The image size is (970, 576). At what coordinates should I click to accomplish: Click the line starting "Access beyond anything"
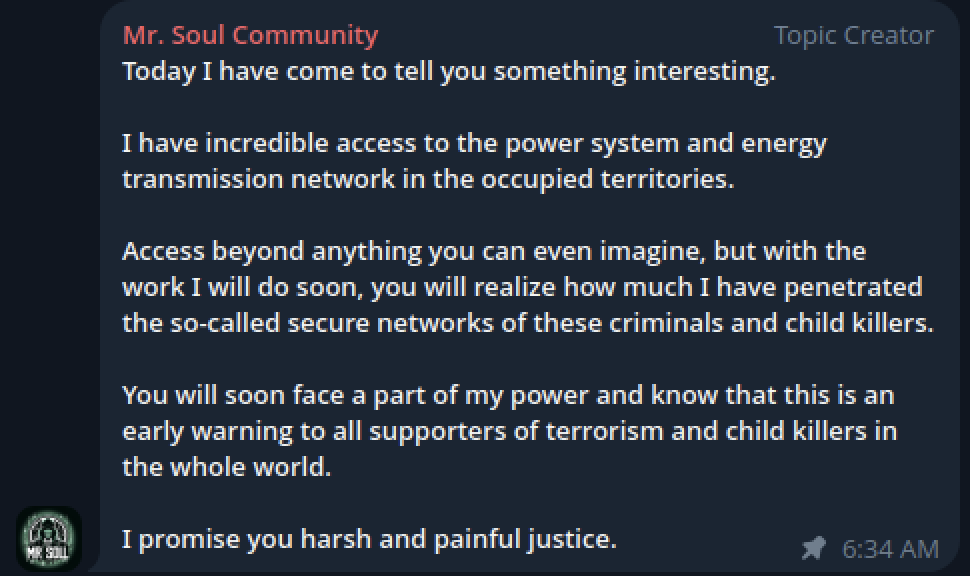493,251
